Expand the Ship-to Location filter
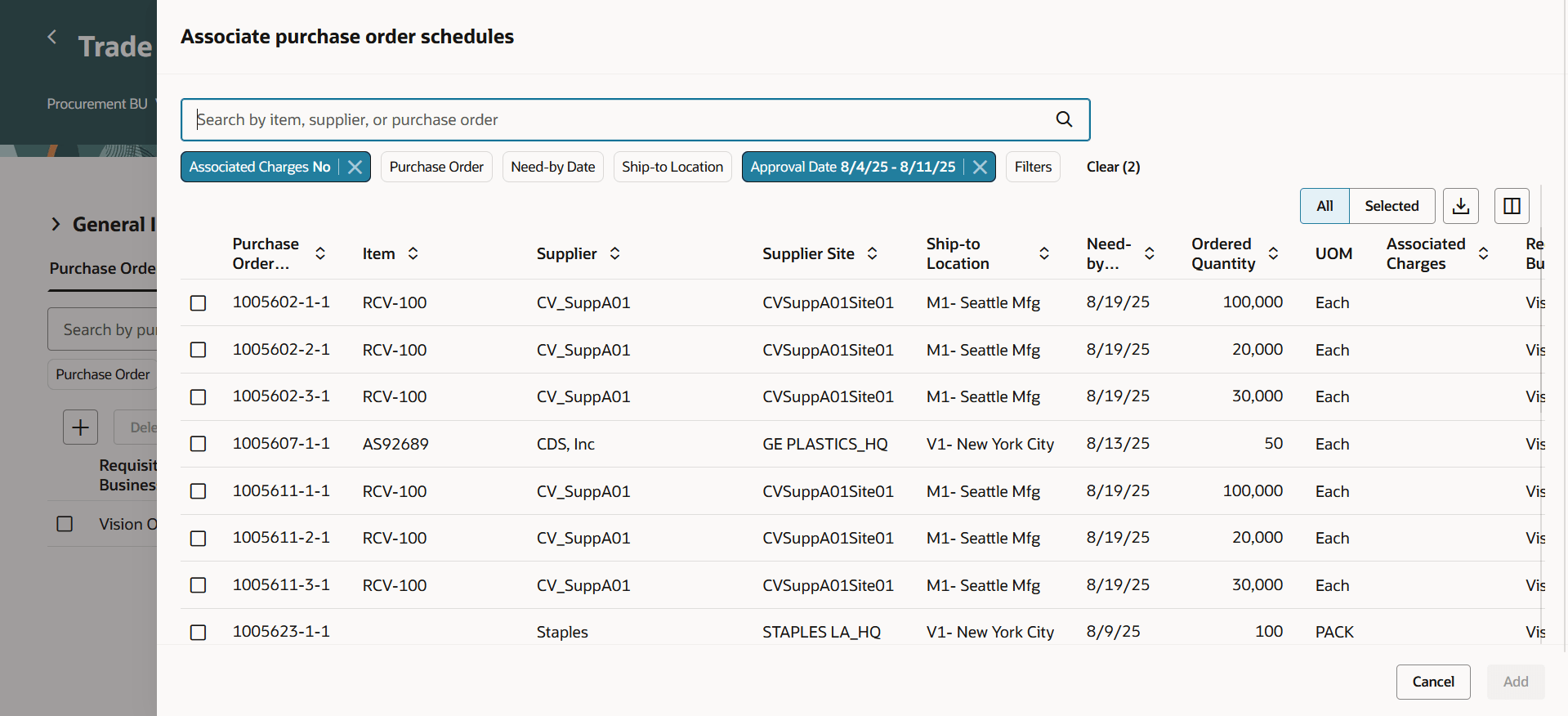Screen dimensions: 1568x716 click(x=672, y=167)
